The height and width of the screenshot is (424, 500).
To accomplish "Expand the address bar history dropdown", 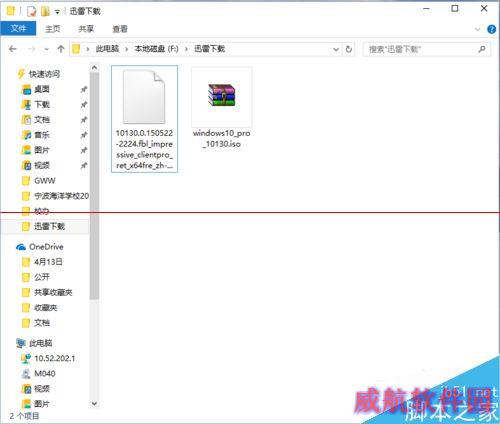I will click(336, 49).
